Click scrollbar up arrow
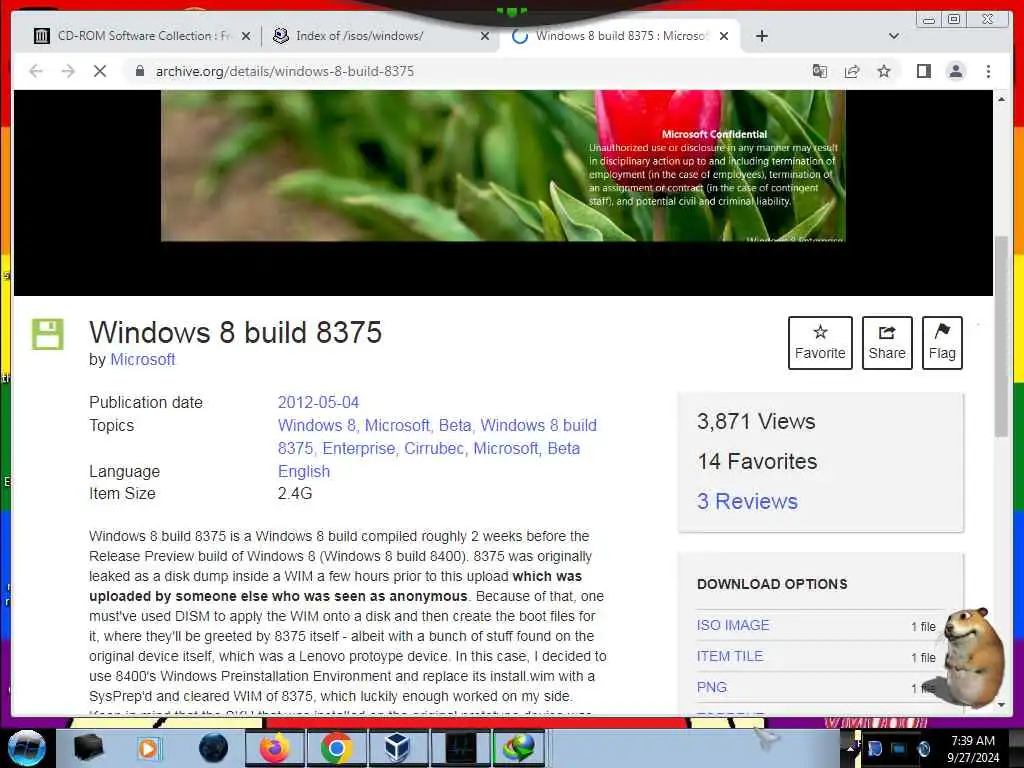Screen dimensions: 1024x768 coord(1001,99)
